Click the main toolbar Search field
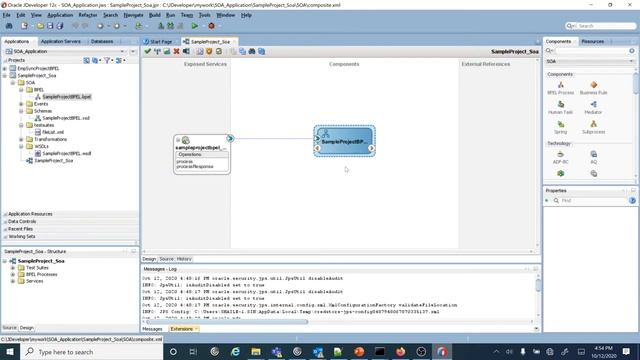 coord(601,26)
